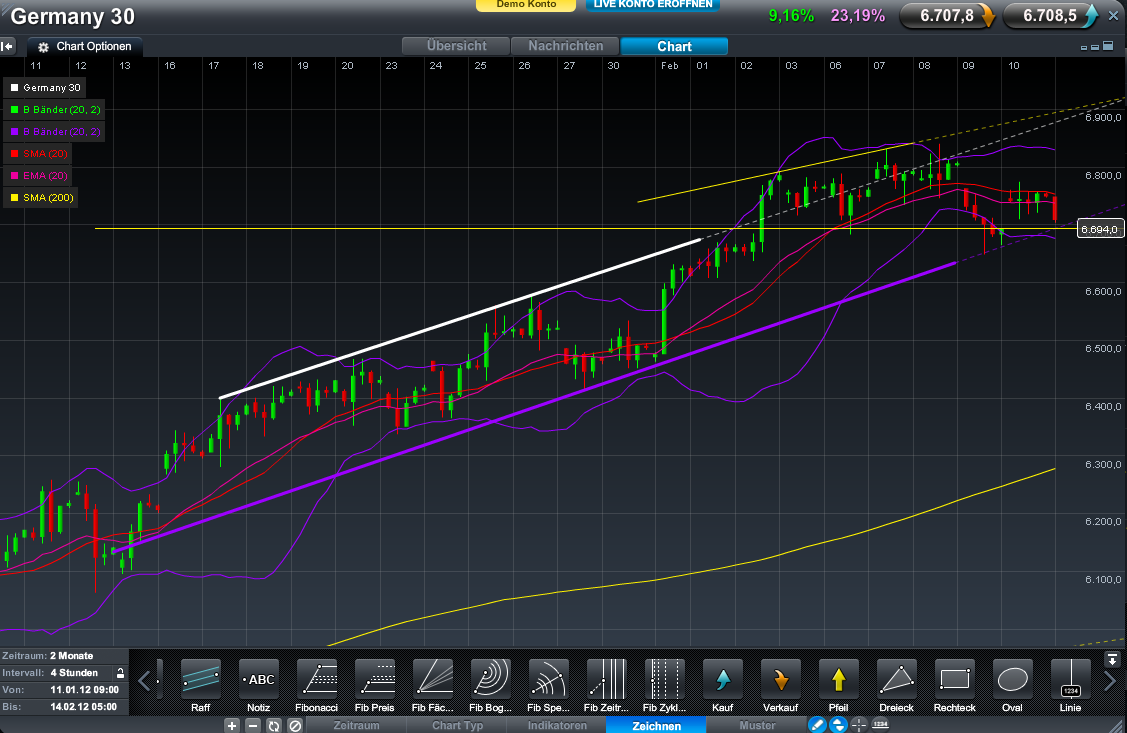Select the Oval drawing tool
This screenshot has width=1127, height=733.
pyautogui.click(x=1012, y=686)
